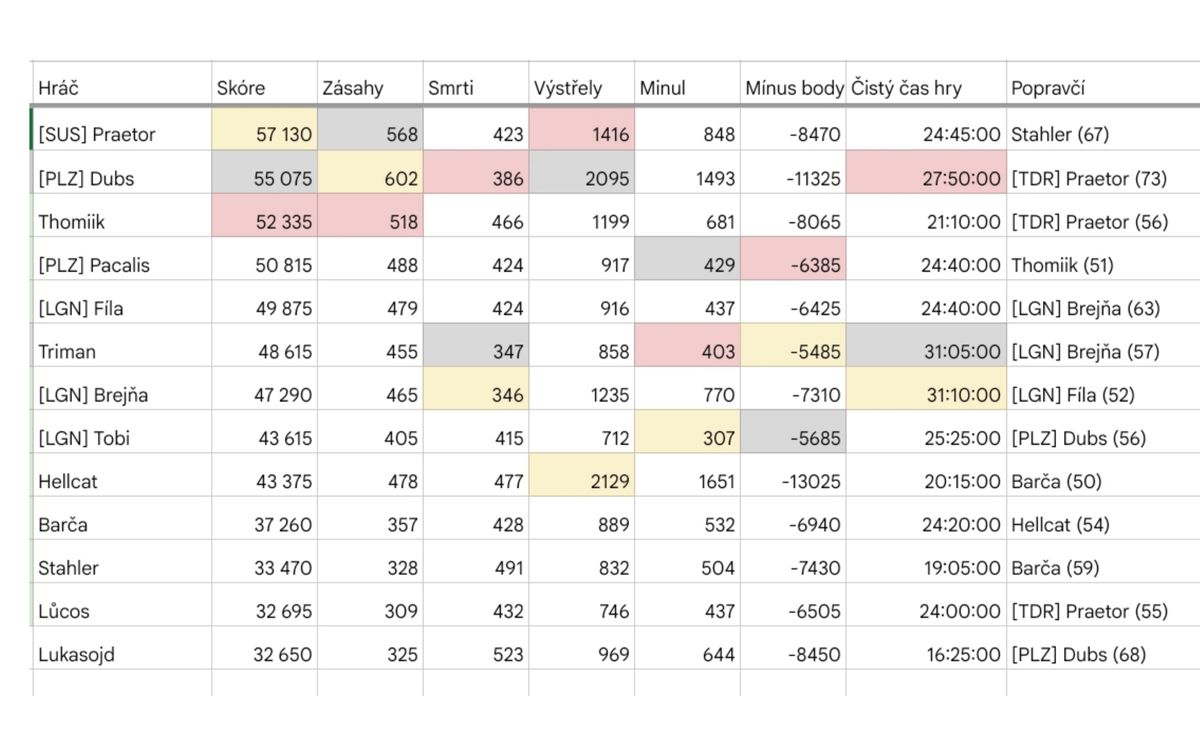Select Hellcat's highlighted shots cell 2129

pos(581,481)
